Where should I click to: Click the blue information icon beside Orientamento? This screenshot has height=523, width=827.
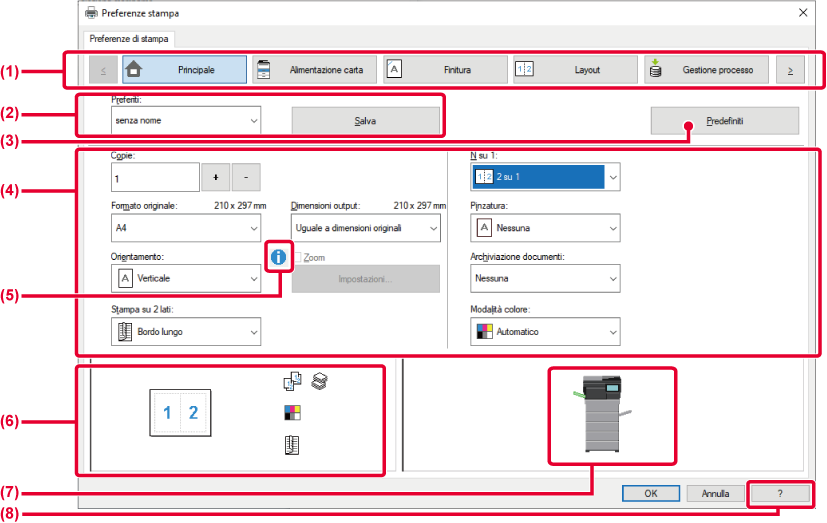pos(277,258)
